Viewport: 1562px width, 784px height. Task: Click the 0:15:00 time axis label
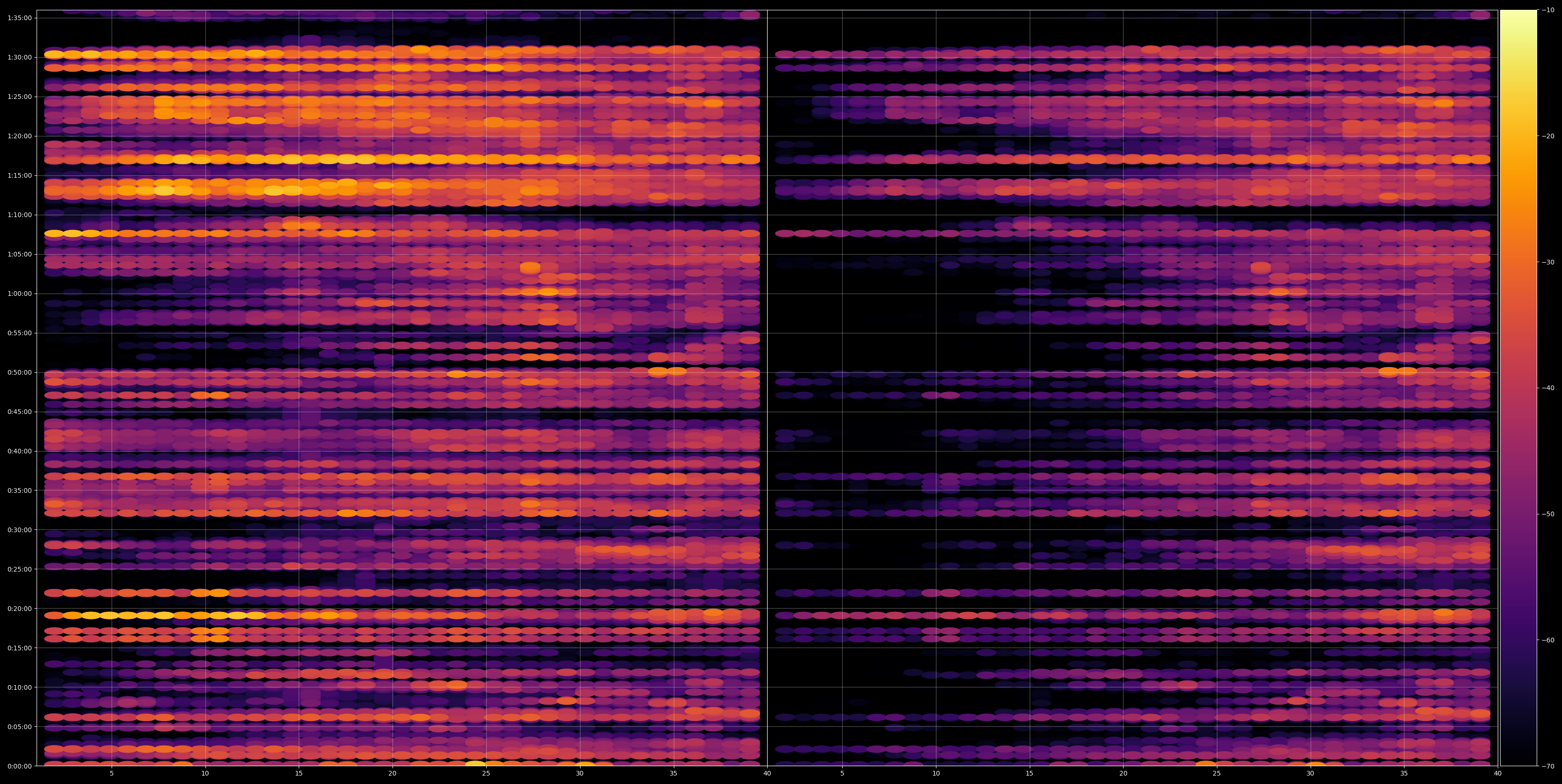click(19, 648)
